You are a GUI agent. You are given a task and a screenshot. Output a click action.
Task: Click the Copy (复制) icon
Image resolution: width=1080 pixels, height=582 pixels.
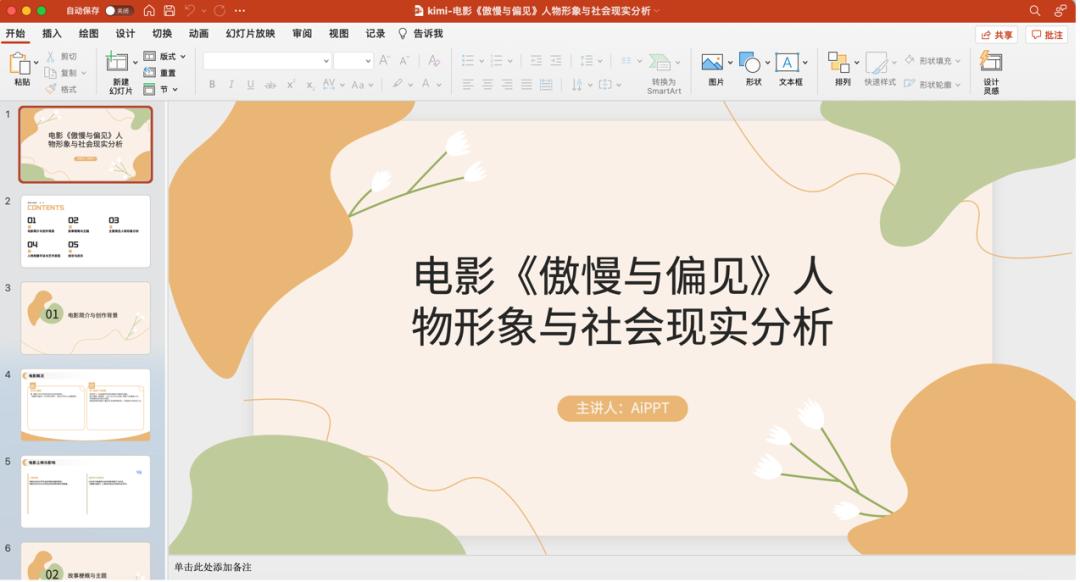click(x=50, y=73)
